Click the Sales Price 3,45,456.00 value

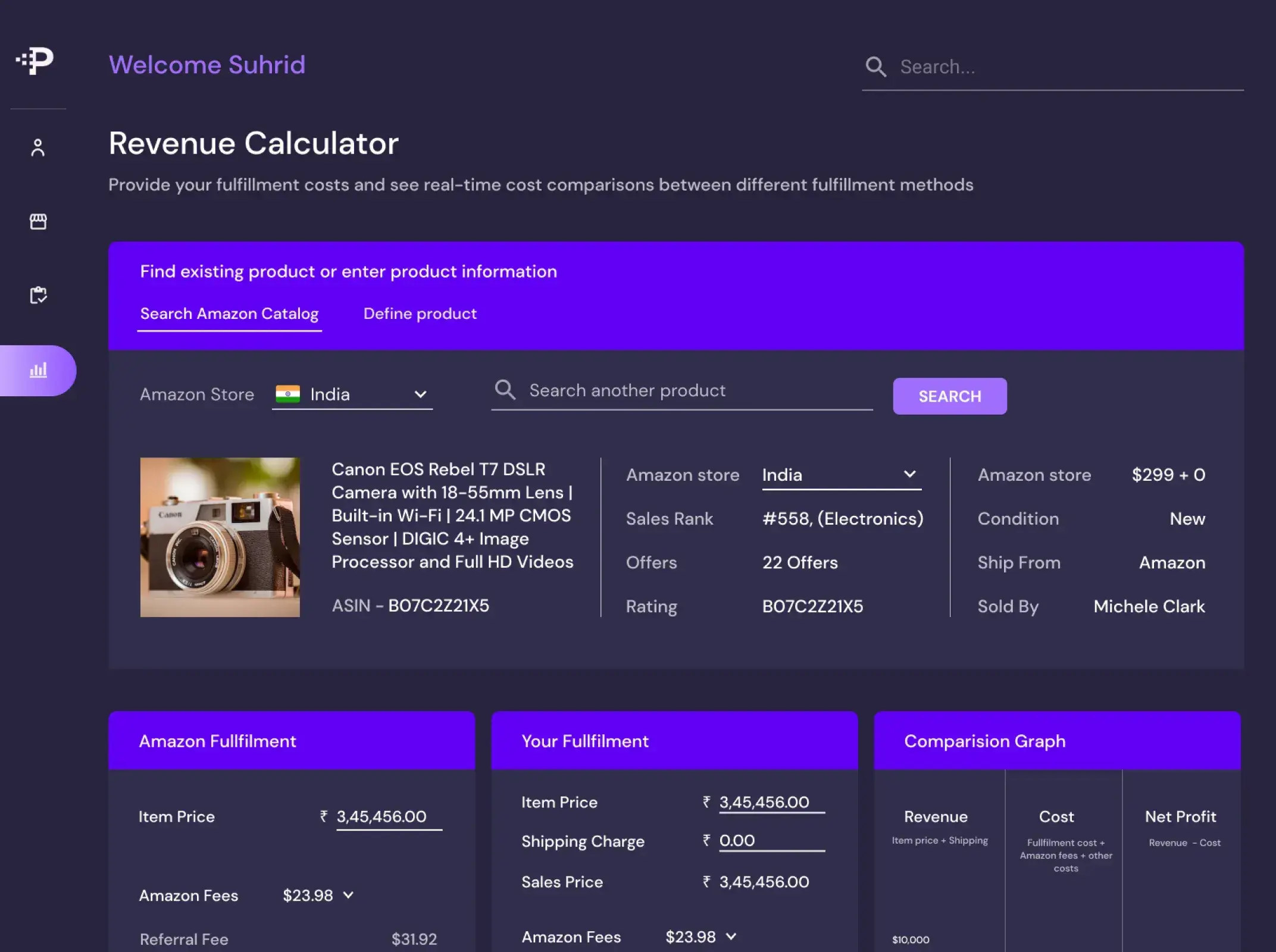(764, 882)
